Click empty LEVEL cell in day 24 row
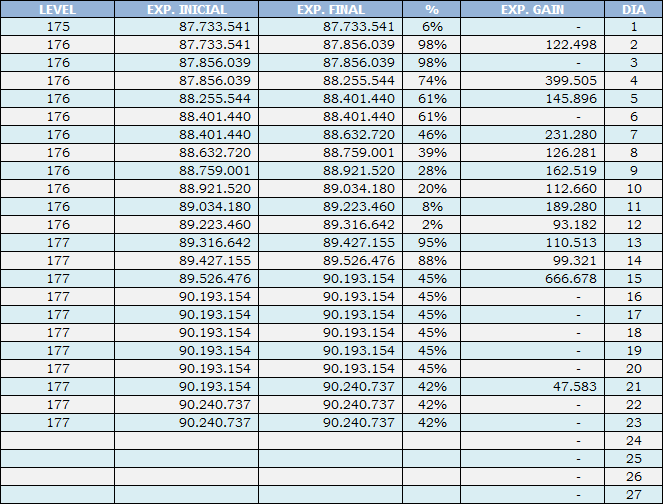This screenshot has width=663, height=504. [58, 441]
